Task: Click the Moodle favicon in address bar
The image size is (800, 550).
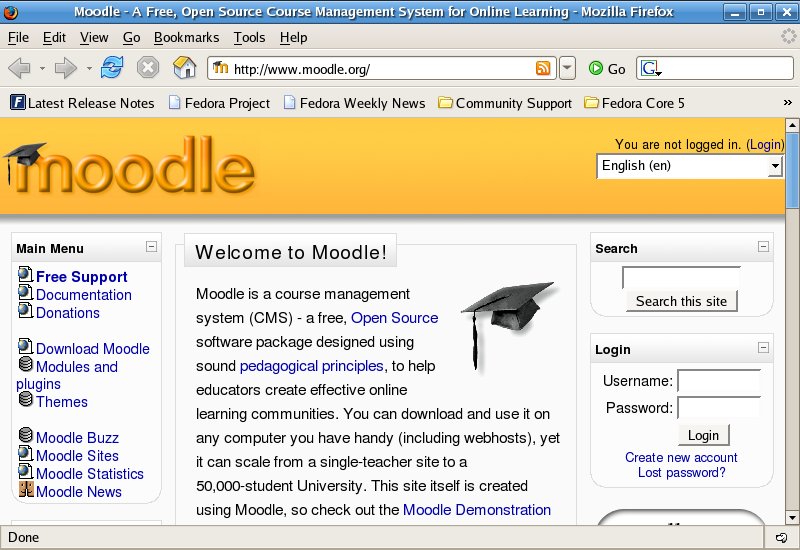Action: pos(220,67)
